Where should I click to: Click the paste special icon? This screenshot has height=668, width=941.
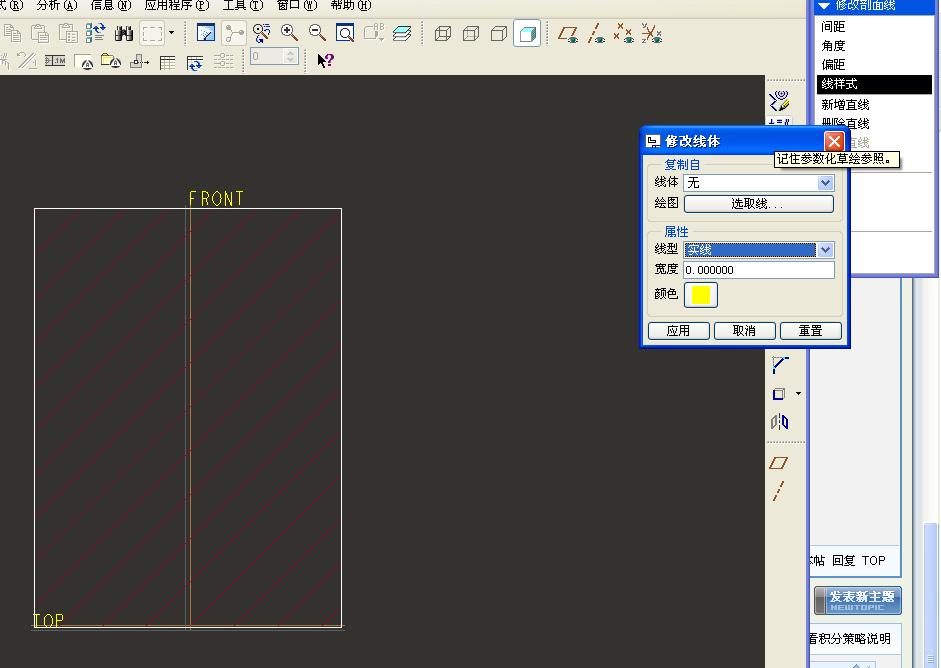(x=68, y=33)
